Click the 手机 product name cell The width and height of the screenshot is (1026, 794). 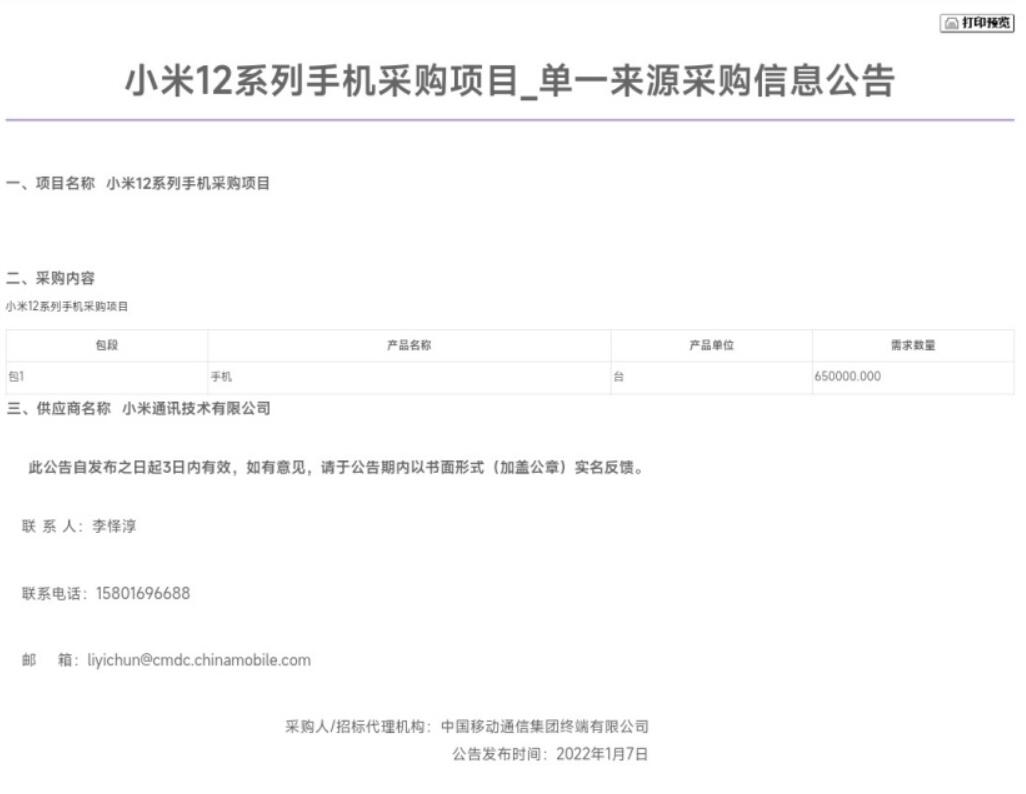409,377
